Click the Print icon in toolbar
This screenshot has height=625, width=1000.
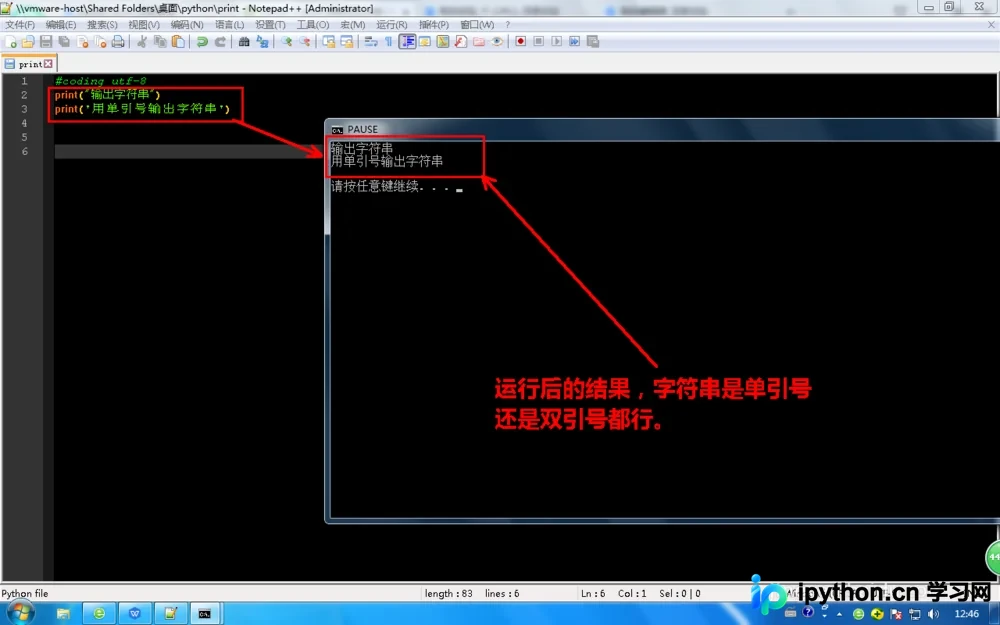(x=118, y=41)
